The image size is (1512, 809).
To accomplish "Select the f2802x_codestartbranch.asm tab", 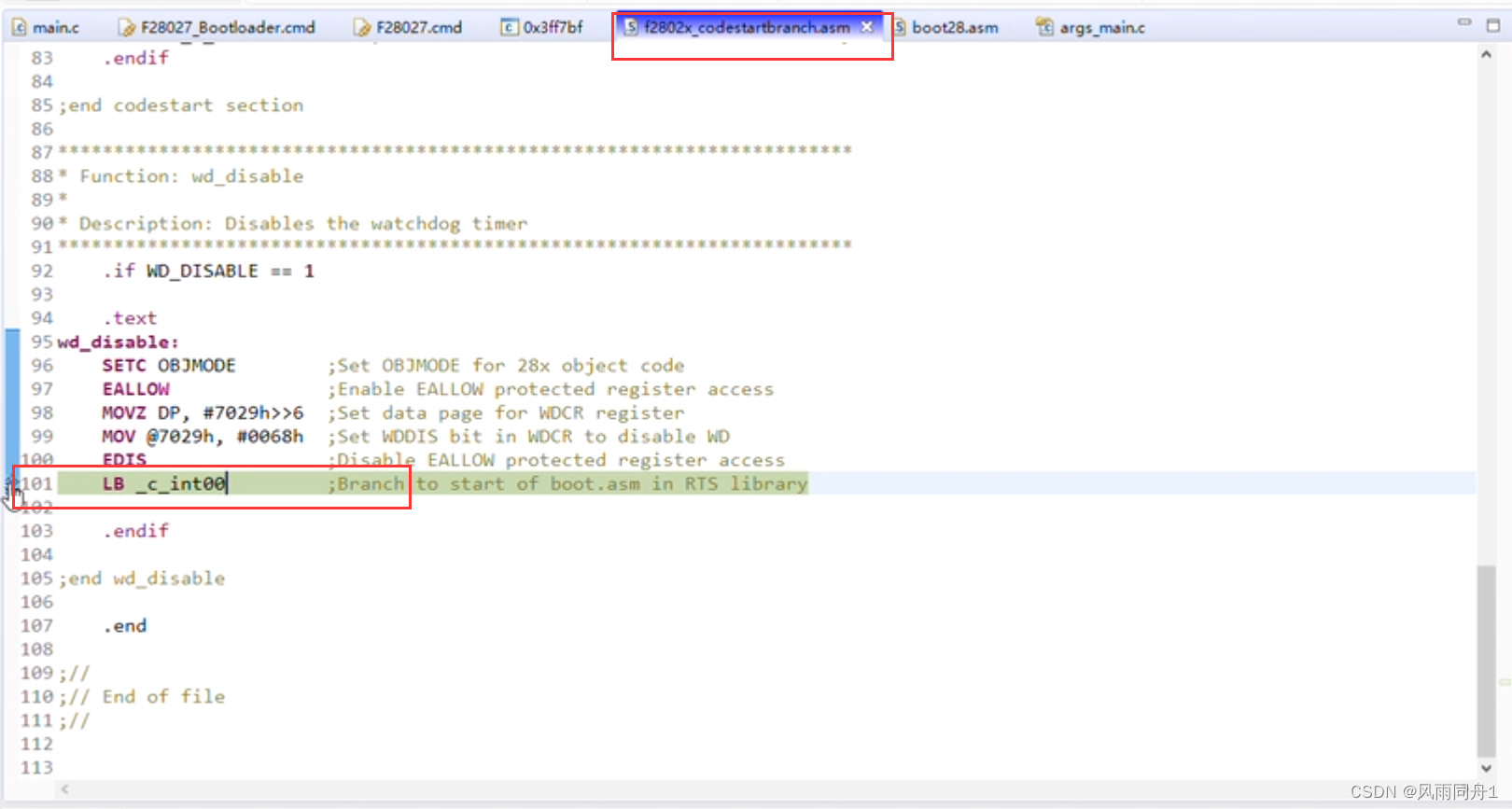I will 747,27.
